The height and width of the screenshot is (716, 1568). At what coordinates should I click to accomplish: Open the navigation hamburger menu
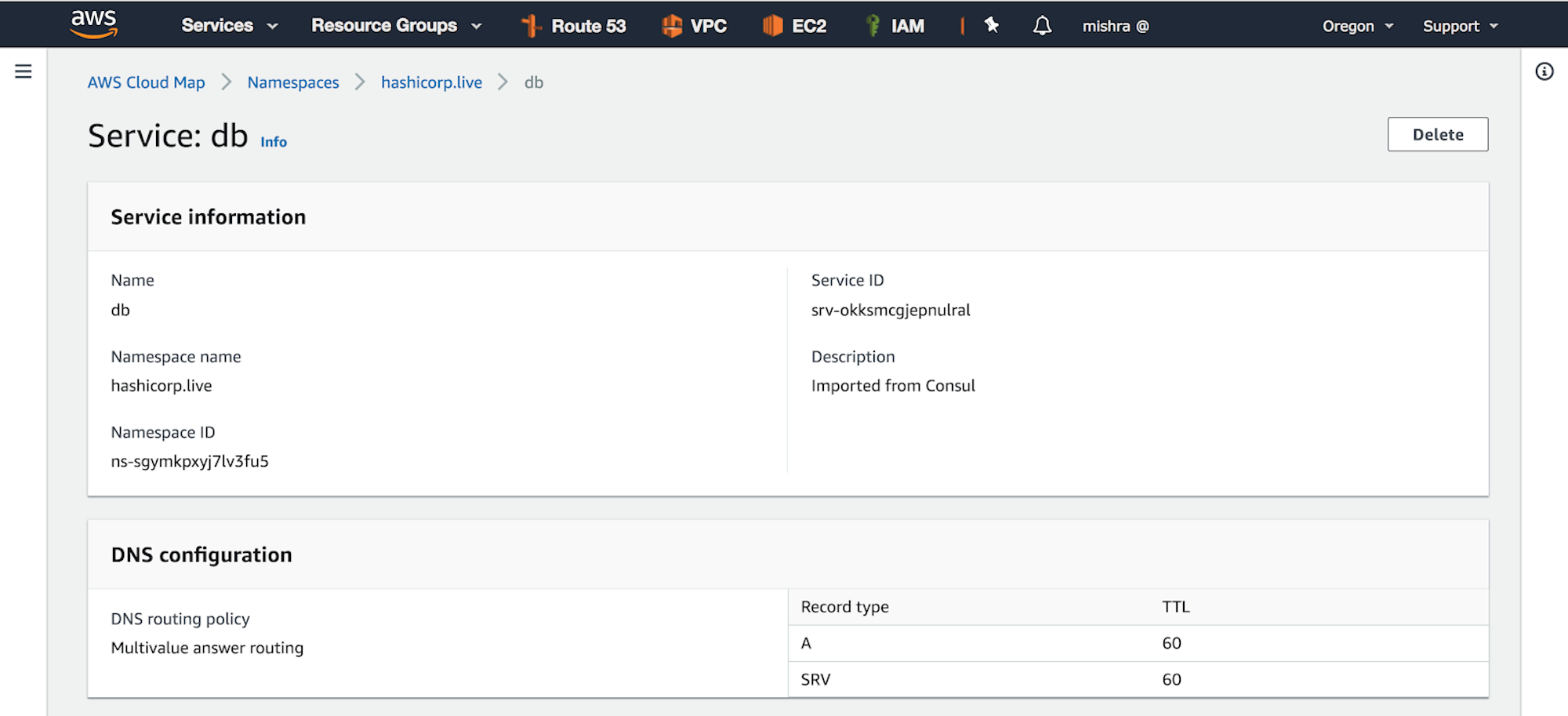point(24,71)
